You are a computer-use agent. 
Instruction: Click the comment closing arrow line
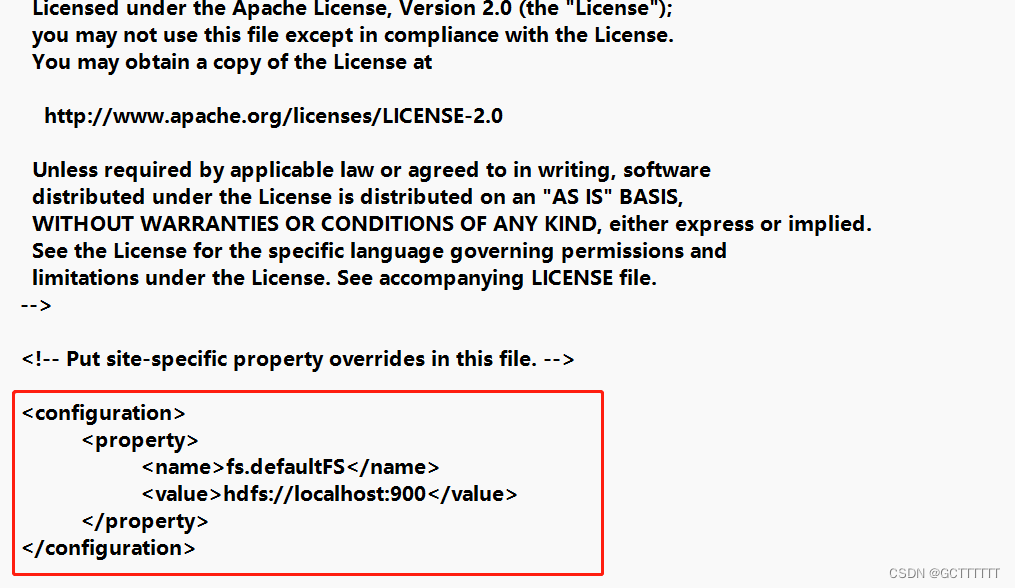pos(36,305)
